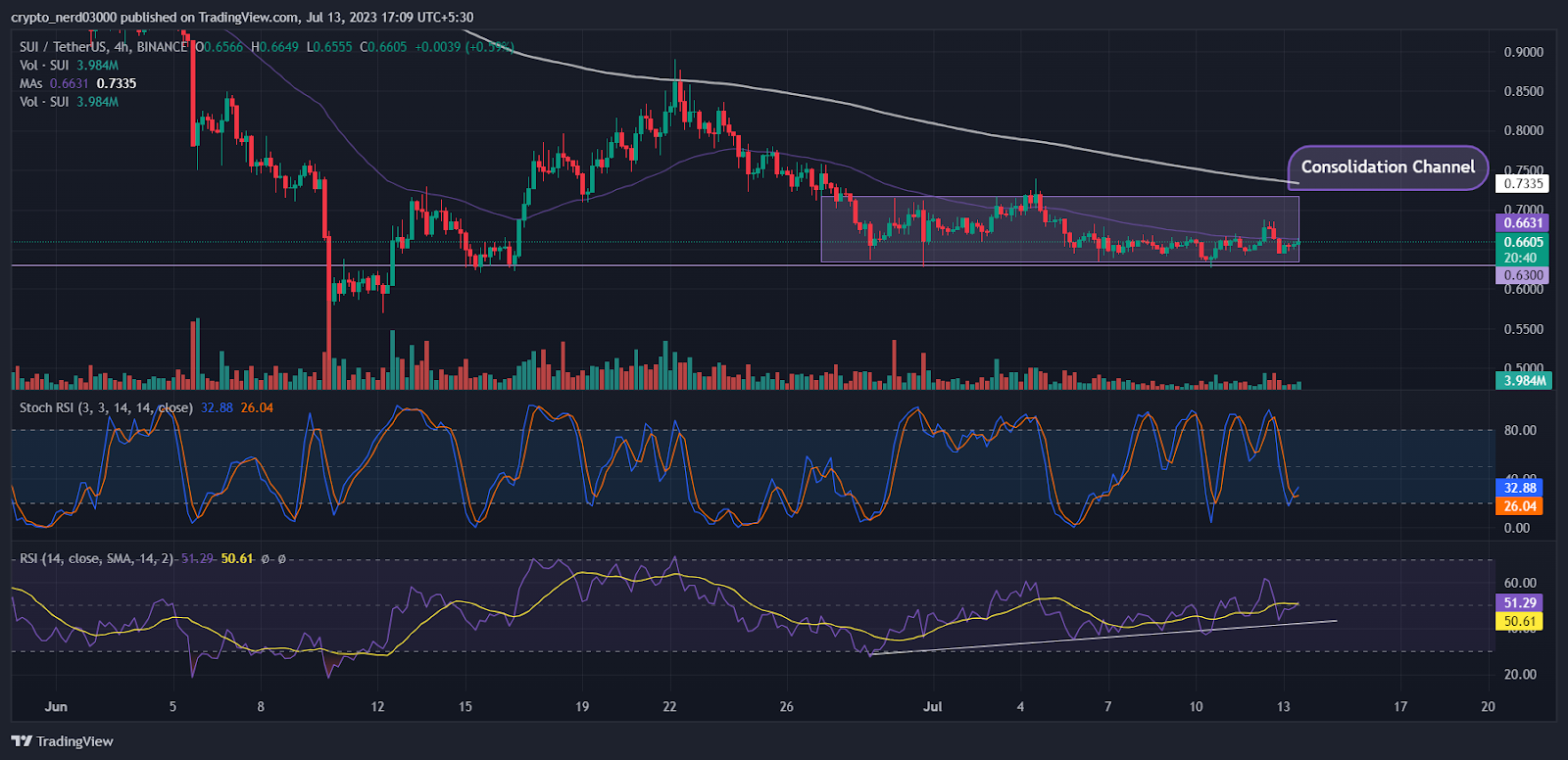The height and width of the screenshot is (760, 1568).
Task: Click the Vol · SUI legend directly below MAs
Action: point(69,102)
